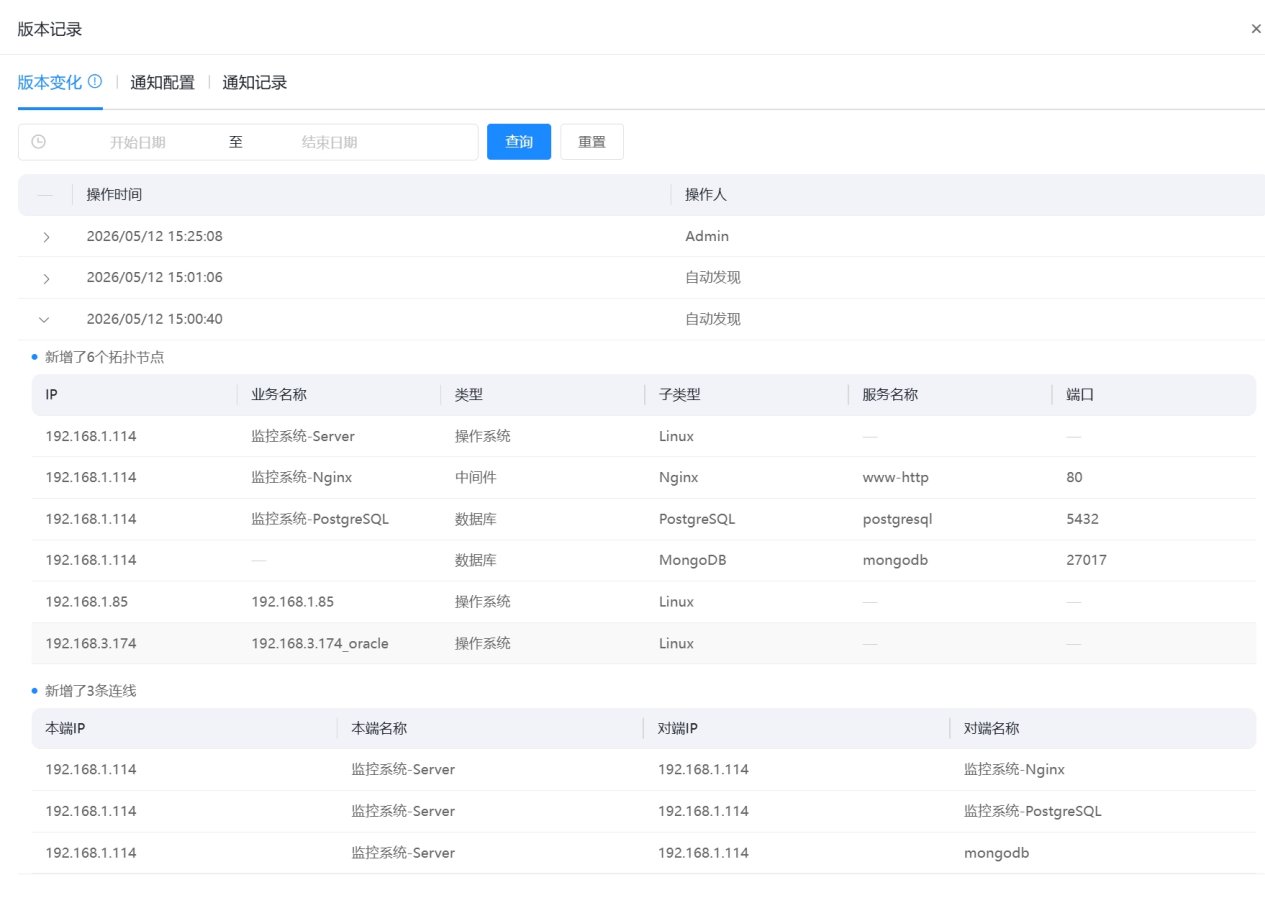The height and width of the screenshot is (898, 1265).
Task: Select 监控系统-PostgreSQL peer name in links table
Action: click(x=1033, y=812)
